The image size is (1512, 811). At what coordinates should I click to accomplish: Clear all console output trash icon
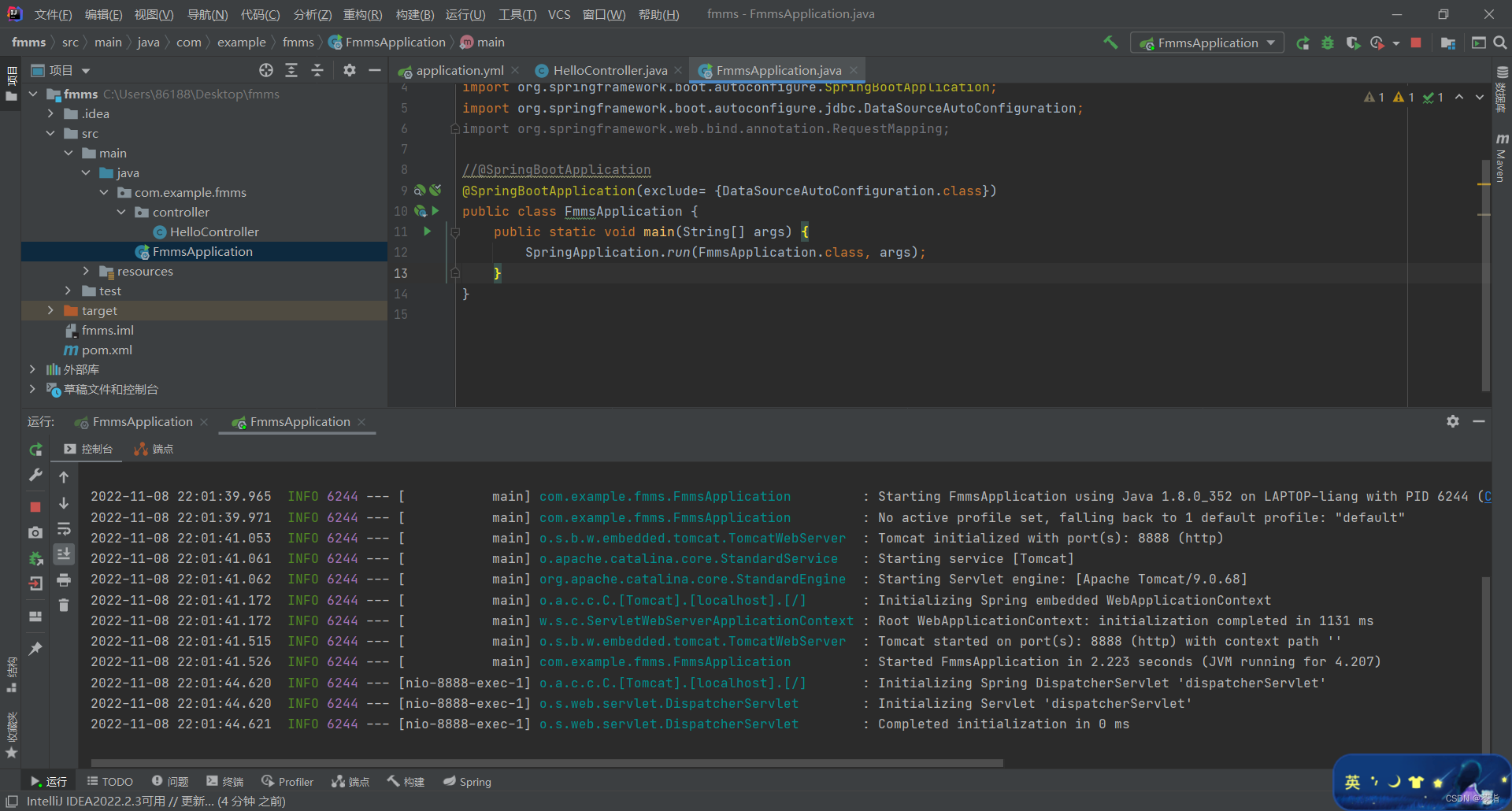(64, 605)
